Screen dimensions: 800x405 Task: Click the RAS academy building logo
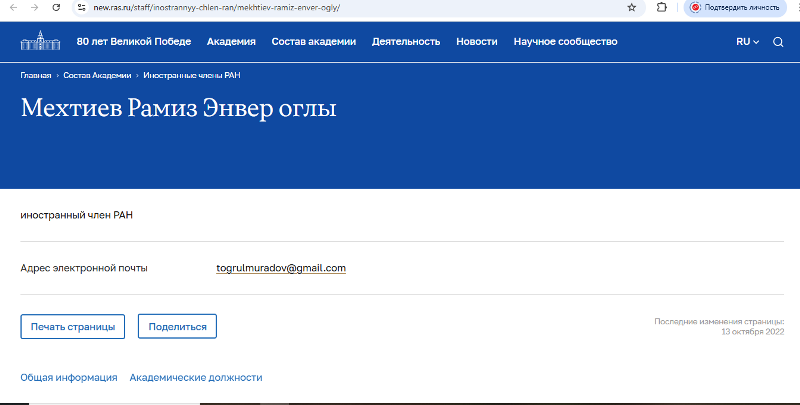42,42
